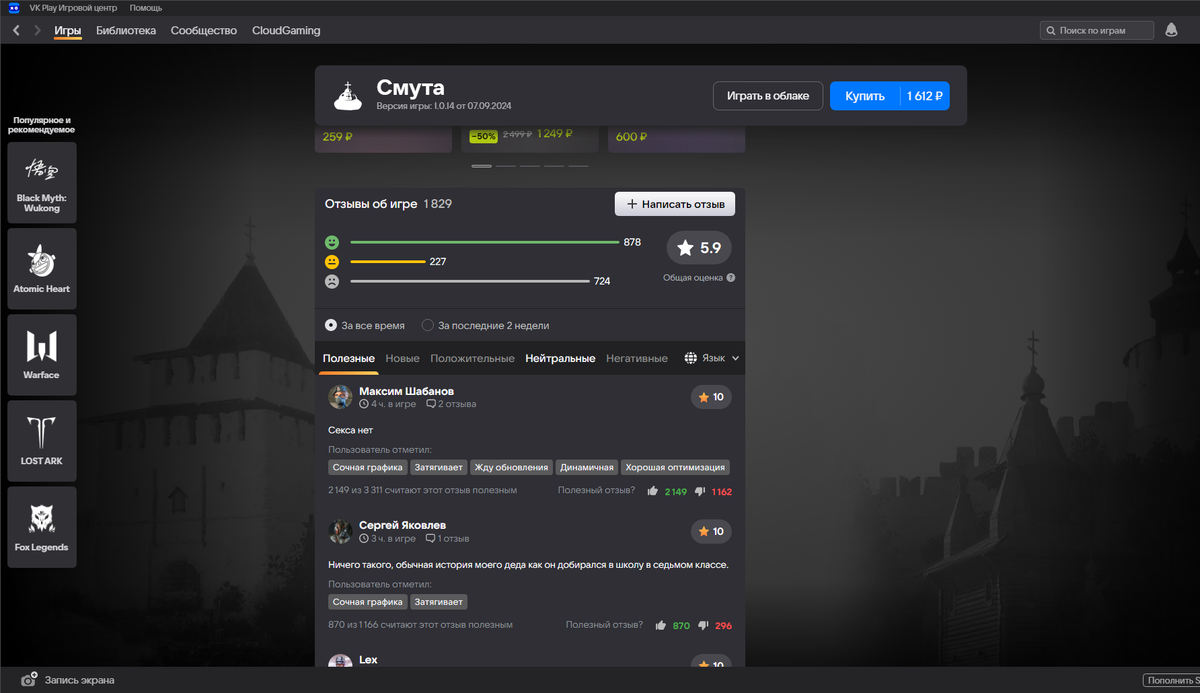The width and height of the screenshot is (1200, 693).
Task: Click the Динамичная tag
Action: (x=587, y=467)
